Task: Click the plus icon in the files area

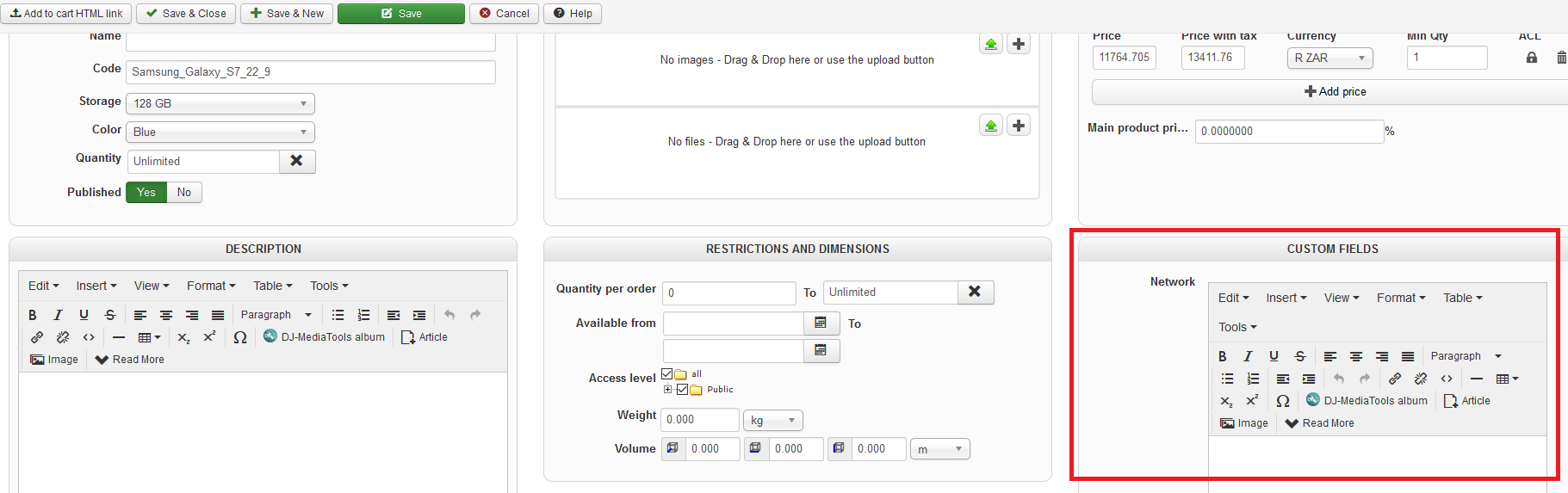Action: click(1019, 126)
